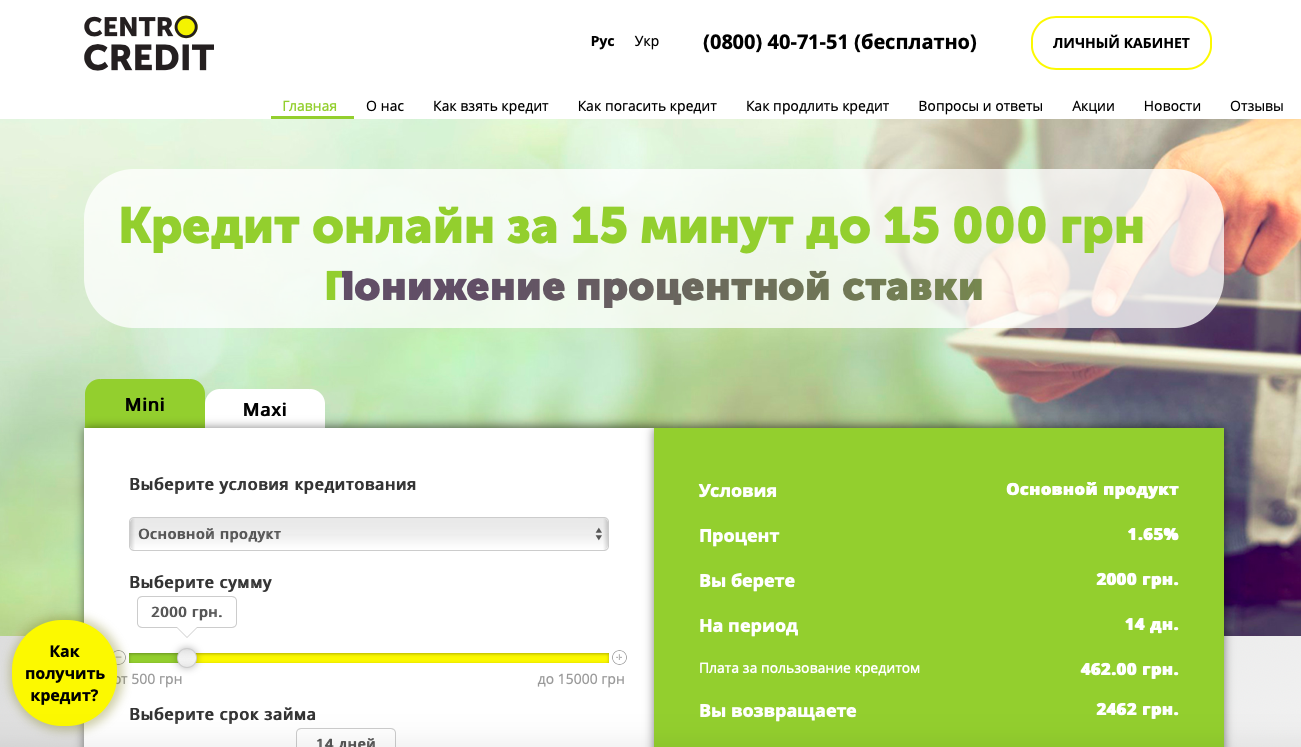This screenshot has height=747, width=1301.
Task: Click the minus icon left of the amount slider
Action: (119, 658)
